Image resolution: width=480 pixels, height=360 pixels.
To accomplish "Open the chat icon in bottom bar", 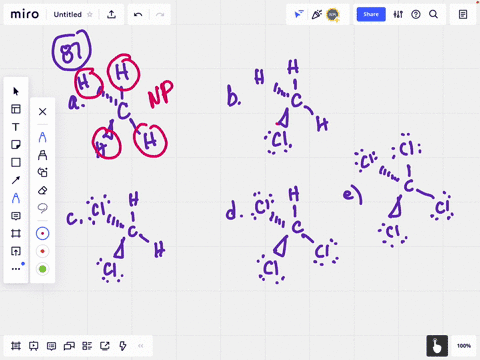I will coord(69,346).
